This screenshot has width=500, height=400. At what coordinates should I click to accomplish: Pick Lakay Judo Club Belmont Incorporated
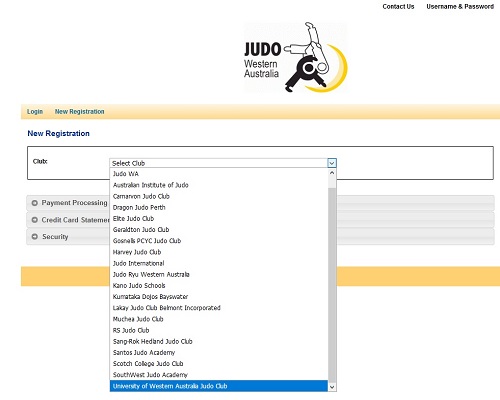coord(219,308)
